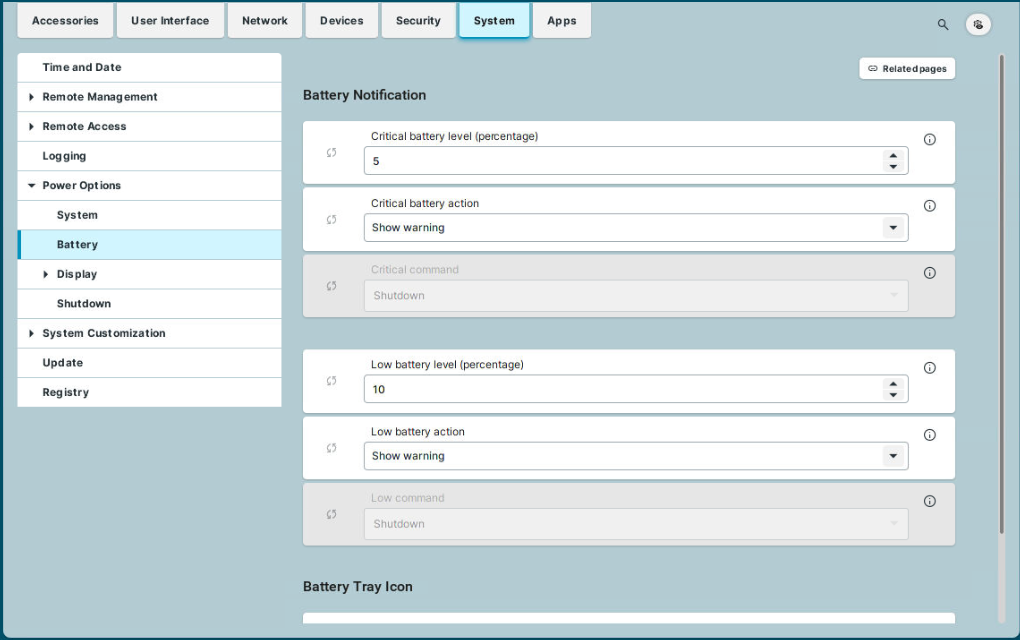Reset Low battery action using revert icon

332,448
